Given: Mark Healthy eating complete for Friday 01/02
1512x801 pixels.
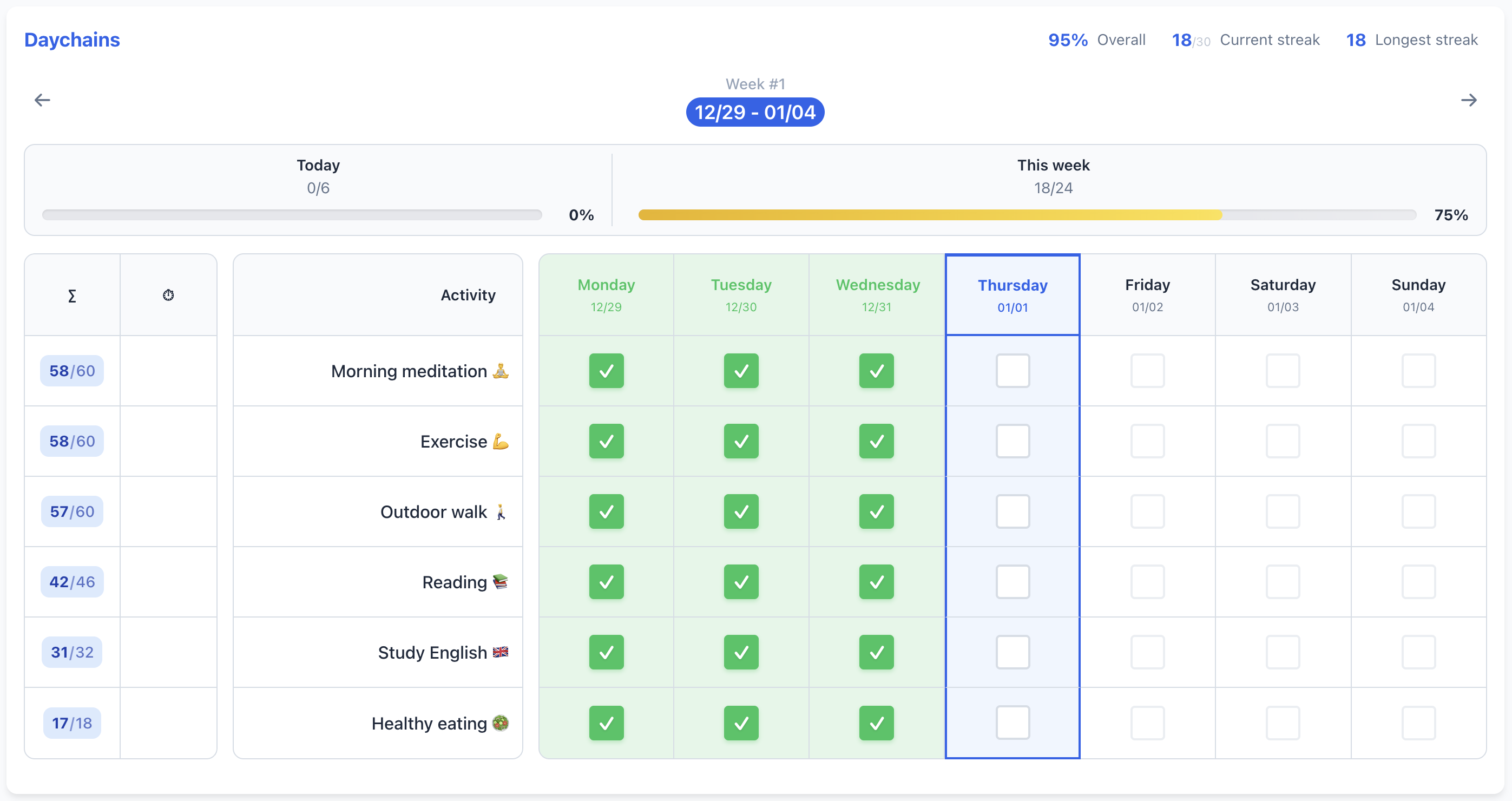Looking at the screenshot, I should coord(1147,723).
